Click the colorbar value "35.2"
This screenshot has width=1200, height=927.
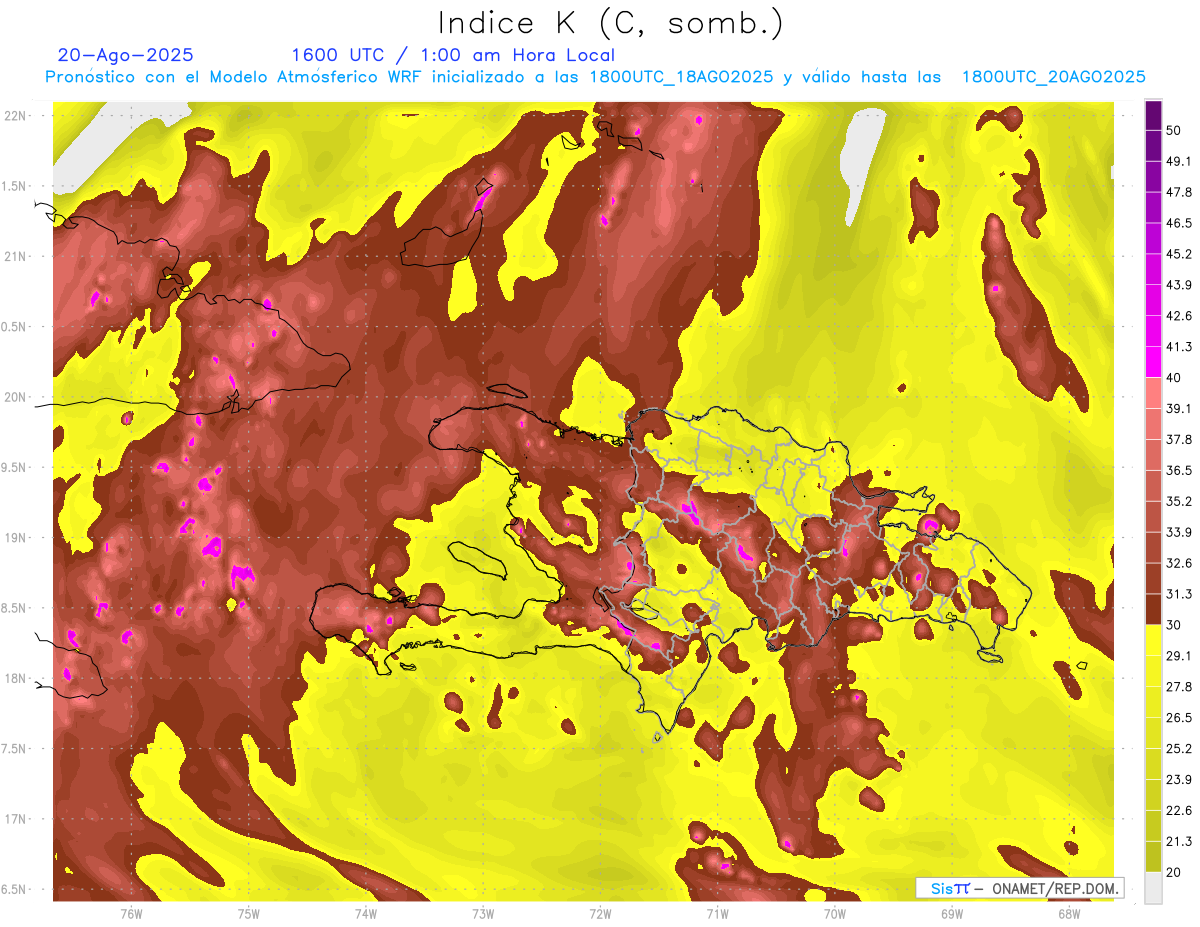coord(1178,501)
